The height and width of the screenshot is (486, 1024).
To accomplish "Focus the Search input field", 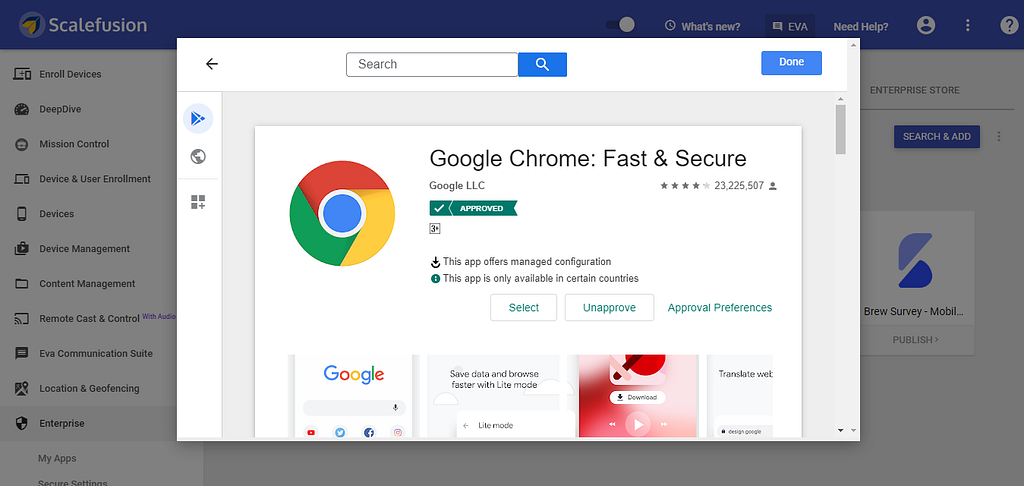I will pos(432,64).
